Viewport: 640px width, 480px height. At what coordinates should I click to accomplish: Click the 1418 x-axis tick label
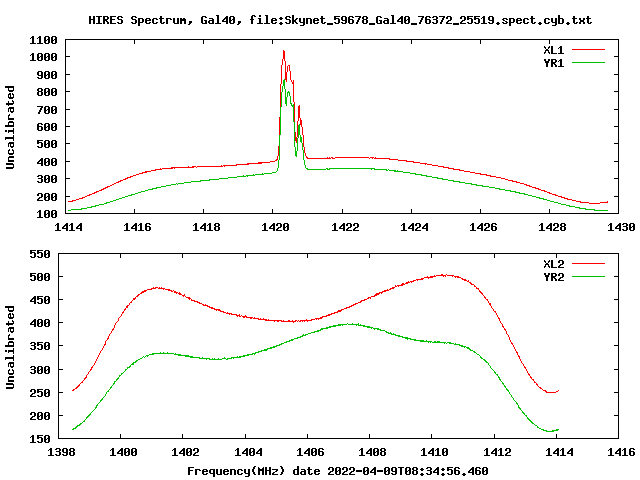coord(206,227)
